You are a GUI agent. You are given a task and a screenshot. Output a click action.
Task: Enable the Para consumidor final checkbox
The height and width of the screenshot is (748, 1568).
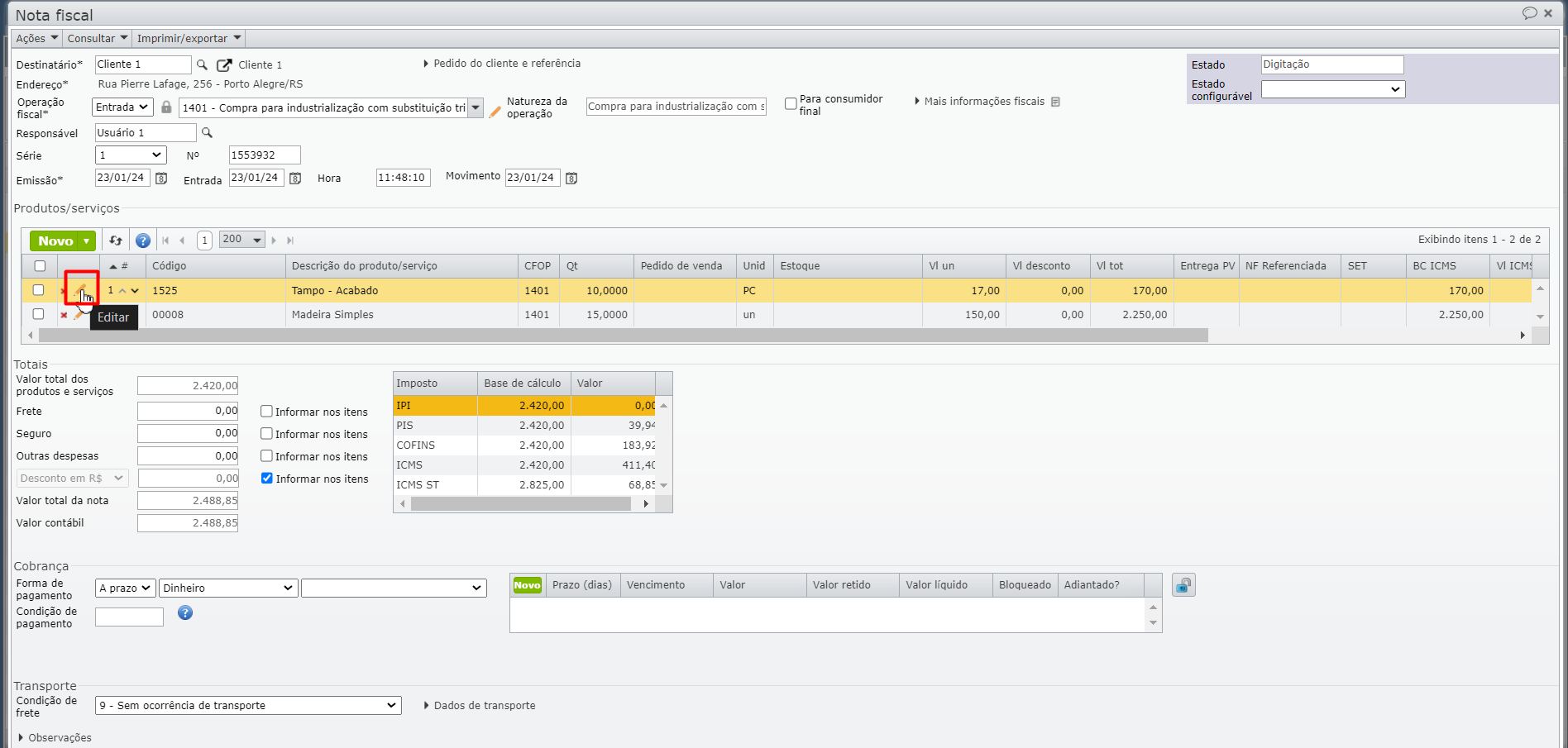pos(791,104)
